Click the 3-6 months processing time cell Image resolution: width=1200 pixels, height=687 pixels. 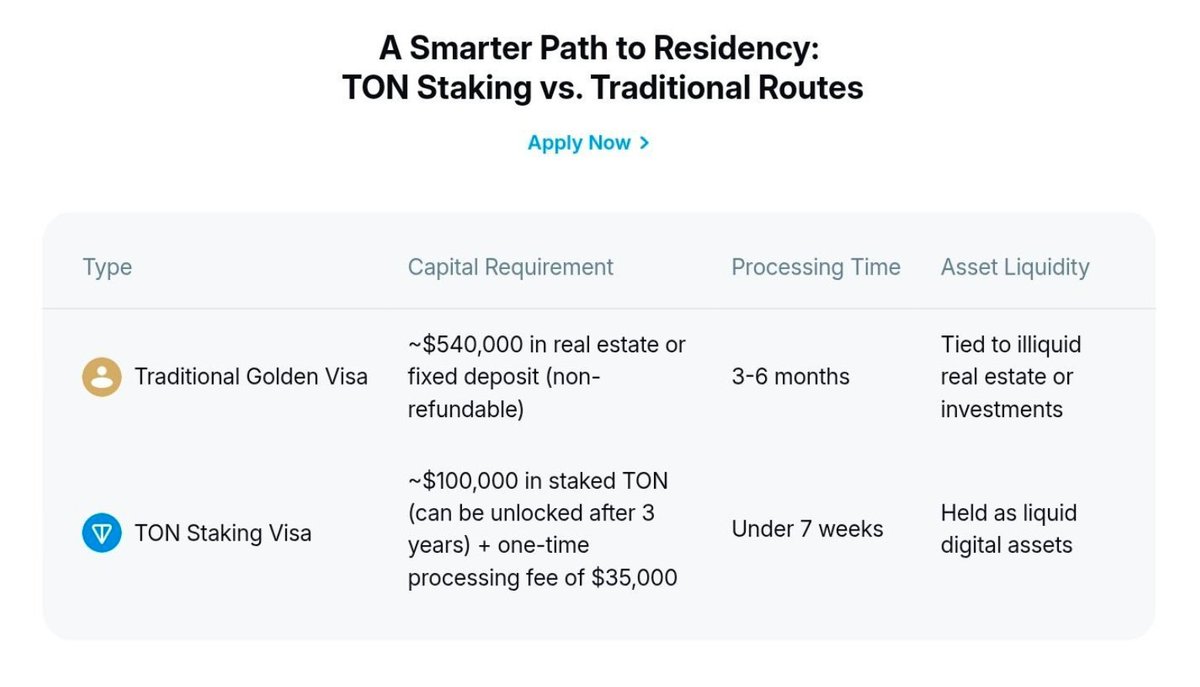[x=790, y=377]
